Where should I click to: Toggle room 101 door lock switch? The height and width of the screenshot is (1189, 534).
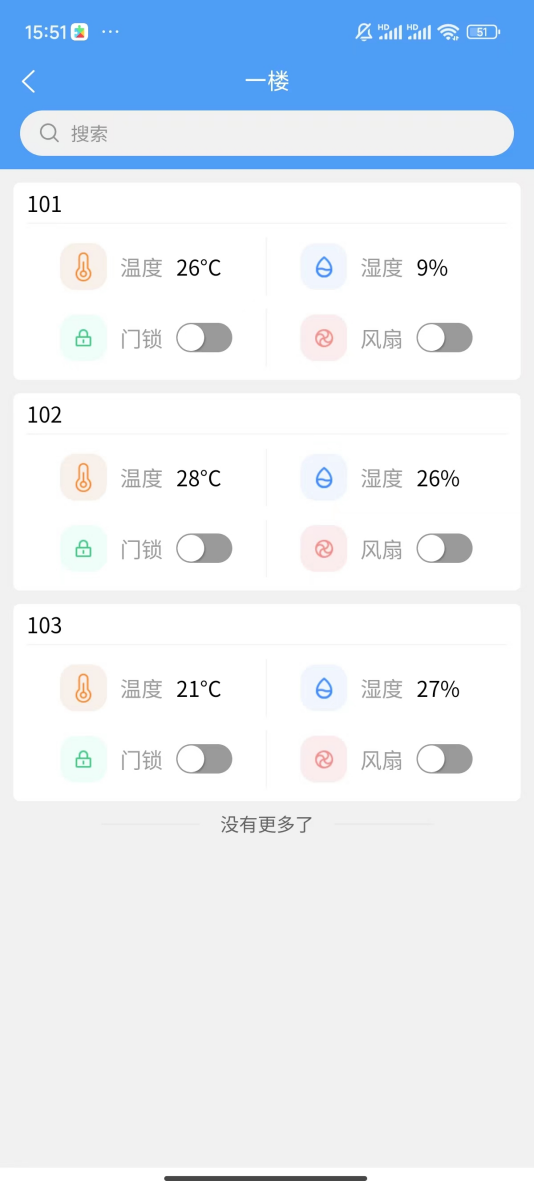point(204,338)
